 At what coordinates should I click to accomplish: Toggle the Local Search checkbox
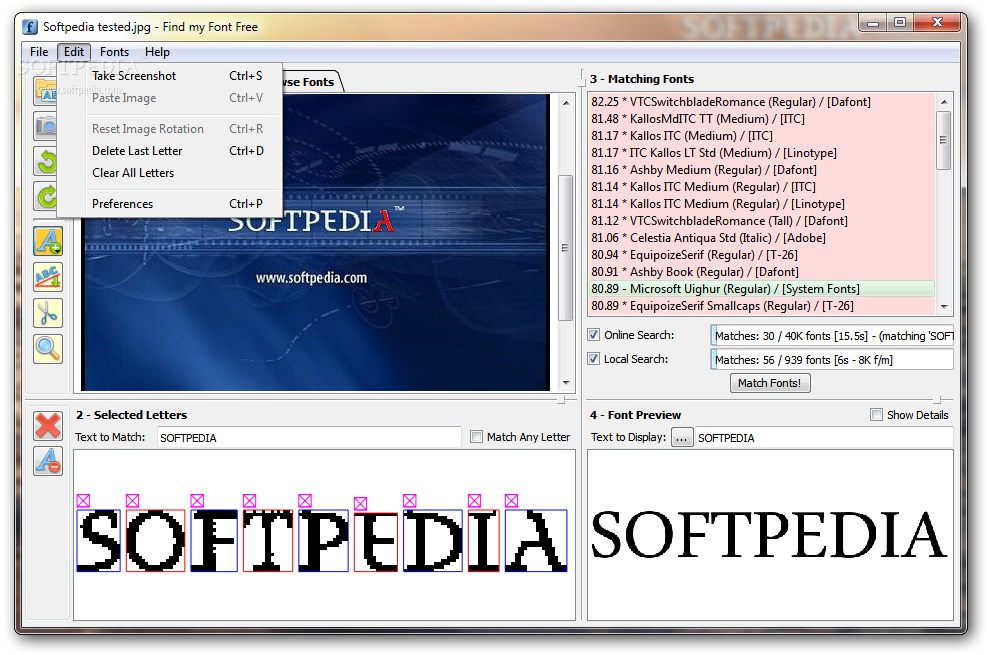tap(594, 359)
